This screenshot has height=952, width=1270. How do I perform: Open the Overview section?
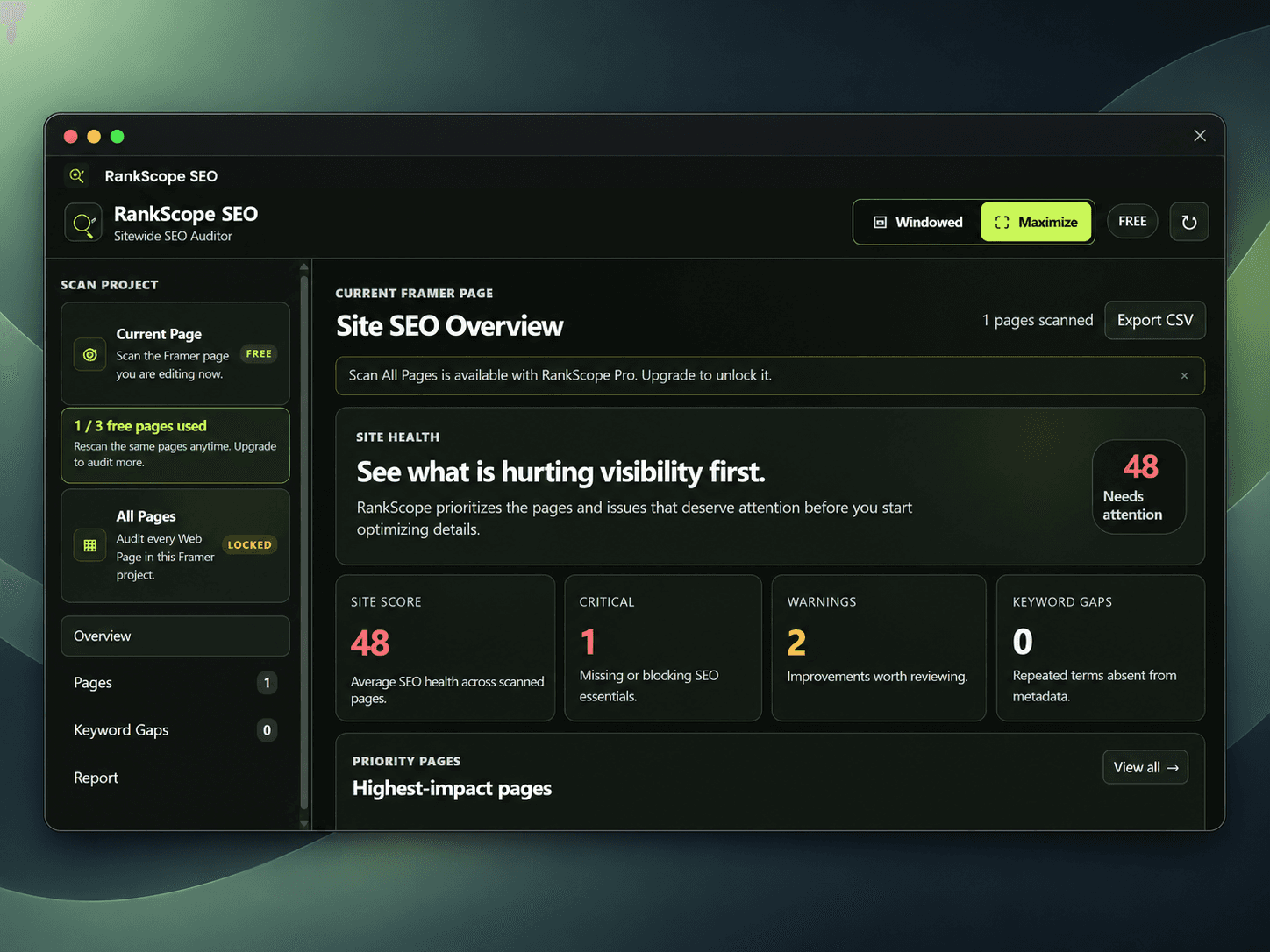coord(175,636)
